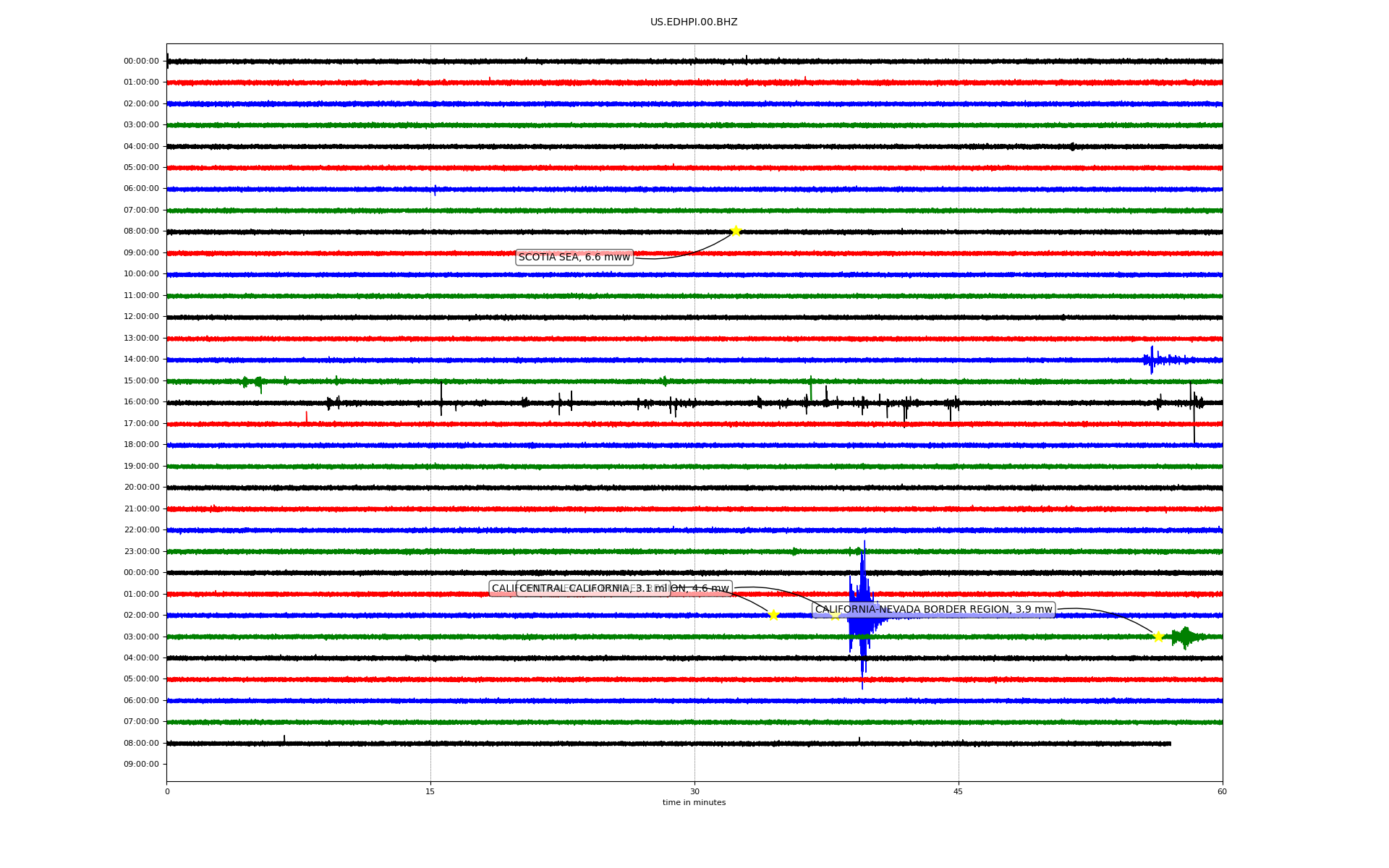Click the 0 tick on the minutes axis

pos(167,792)
